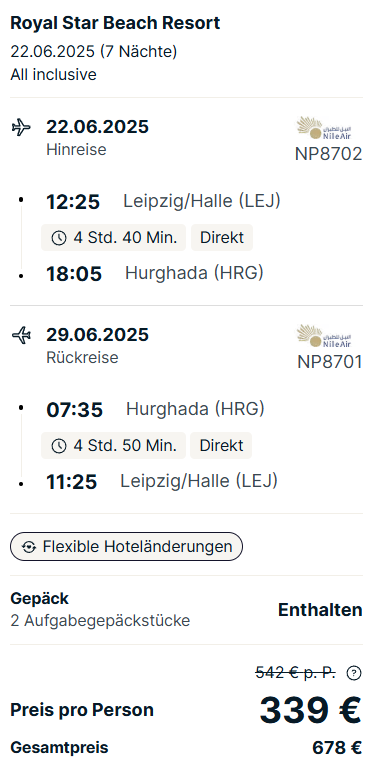373x777 pixels.
Task: Open the Flexible Hoteländerungen button
Action: pos(126,547)
